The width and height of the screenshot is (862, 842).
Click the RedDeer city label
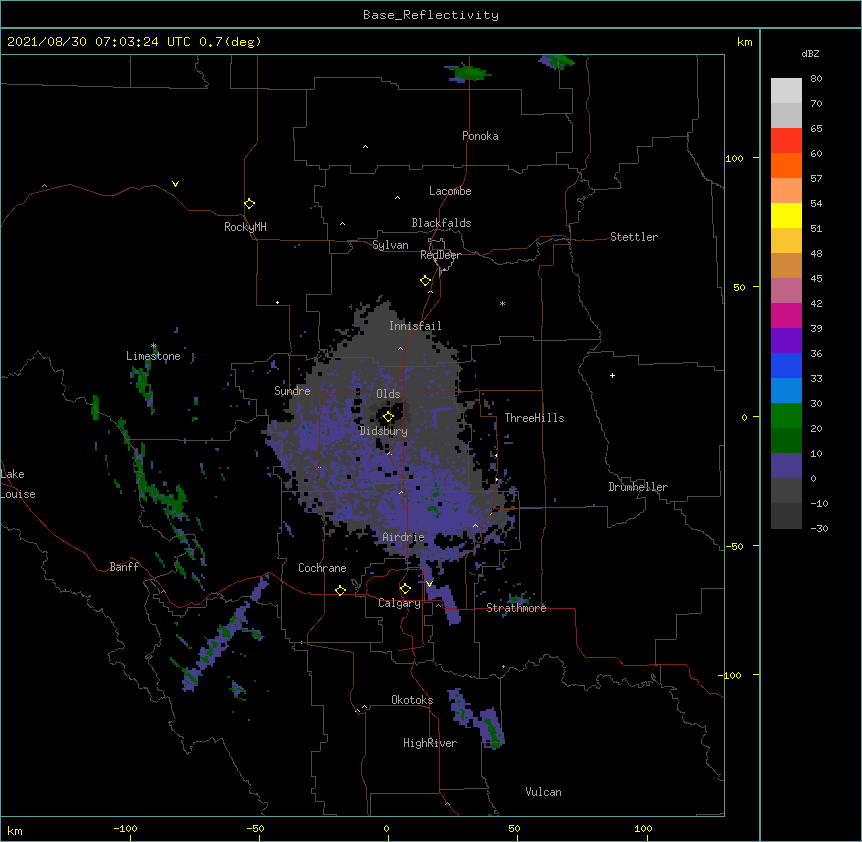440,255
